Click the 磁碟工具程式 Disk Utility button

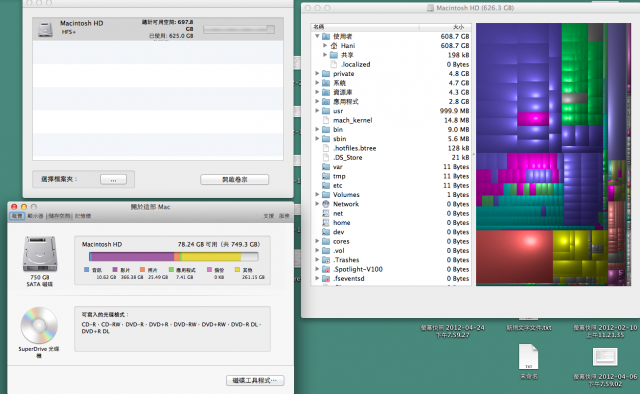click(x=255, y=381)
